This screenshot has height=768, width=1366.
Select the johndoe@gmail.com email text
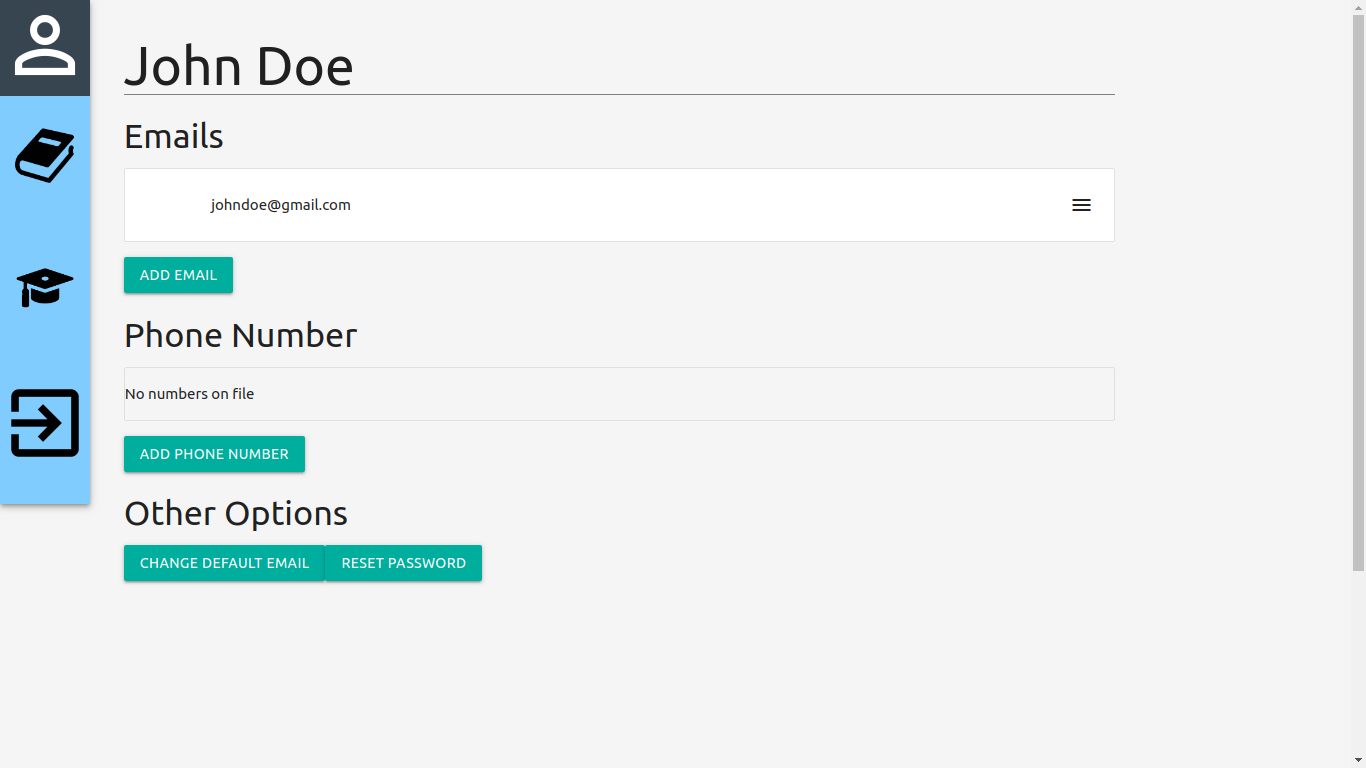tap(280, 205)
